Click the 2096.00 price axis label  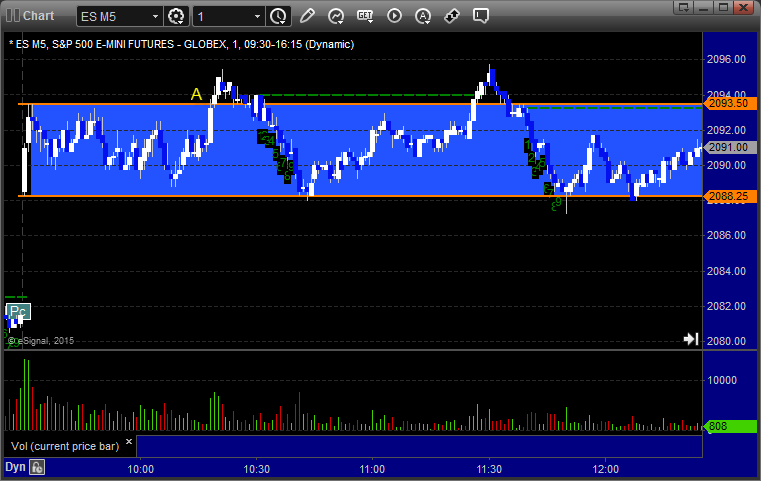[726, 59]
